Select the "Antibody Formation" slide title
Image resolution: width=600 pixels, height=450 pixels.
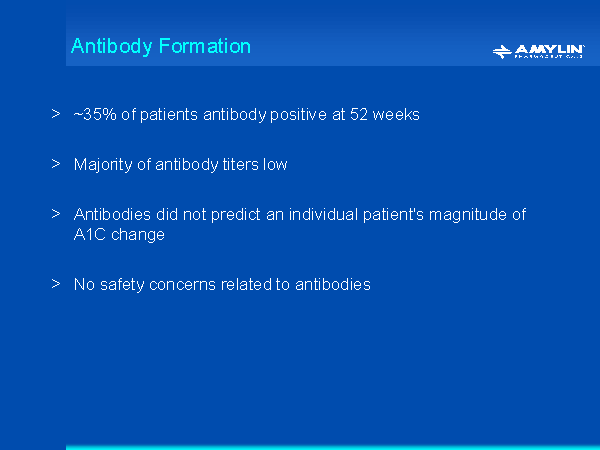(161, 47)
